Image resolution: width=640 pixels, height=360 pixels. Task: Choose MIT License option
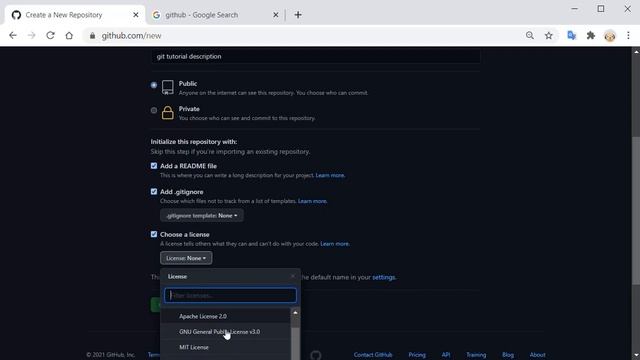click(226, 347)
